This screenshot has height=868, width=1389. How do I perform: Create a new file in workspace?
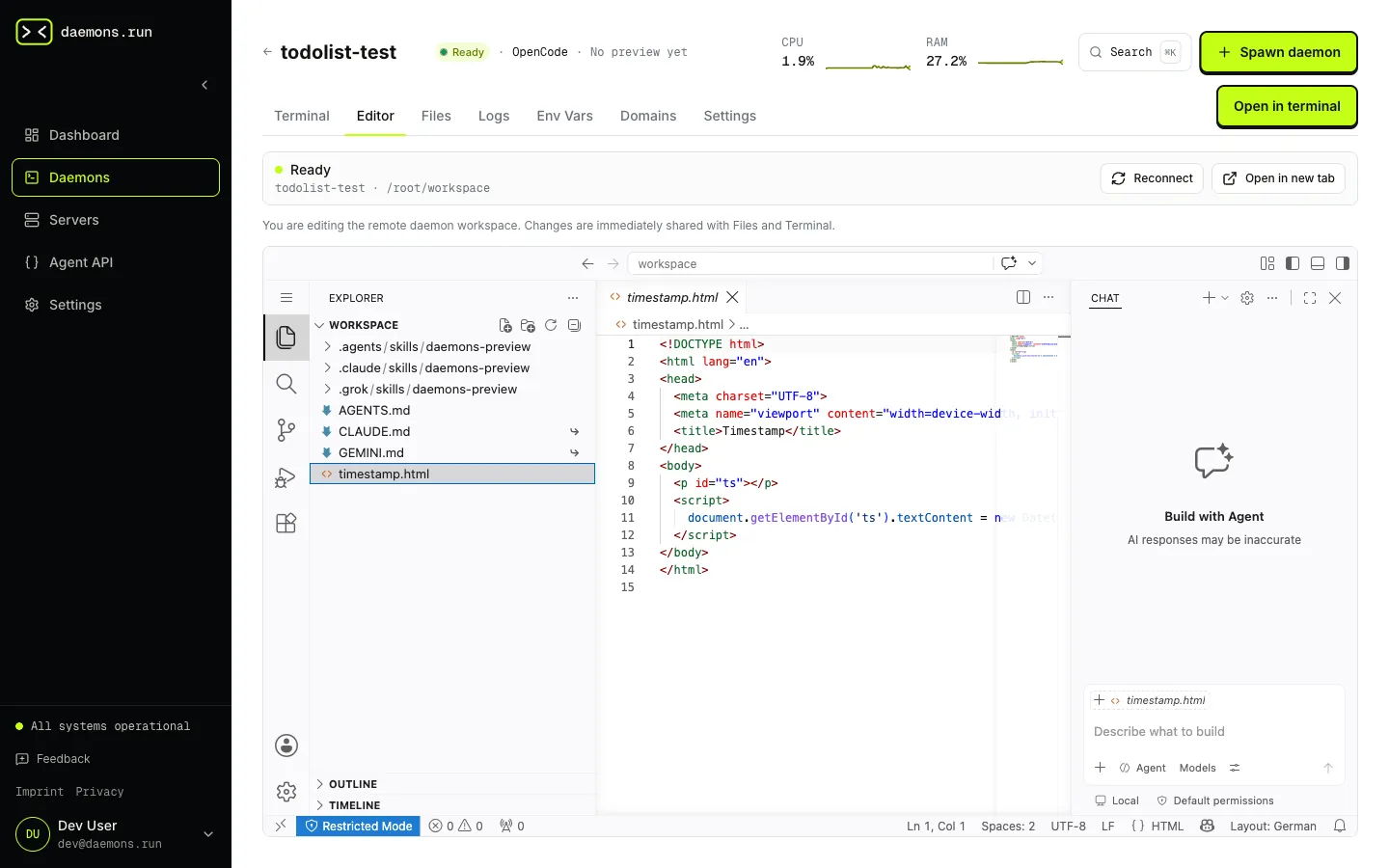pos(504,325)
